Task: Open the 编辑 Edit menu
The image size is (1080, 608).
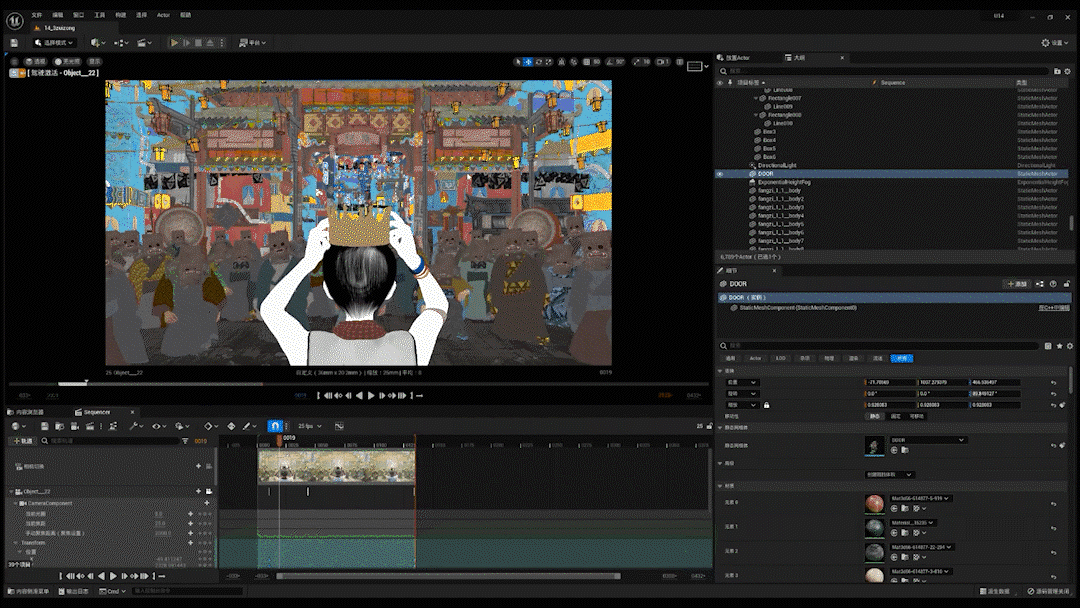Action: 58,14
